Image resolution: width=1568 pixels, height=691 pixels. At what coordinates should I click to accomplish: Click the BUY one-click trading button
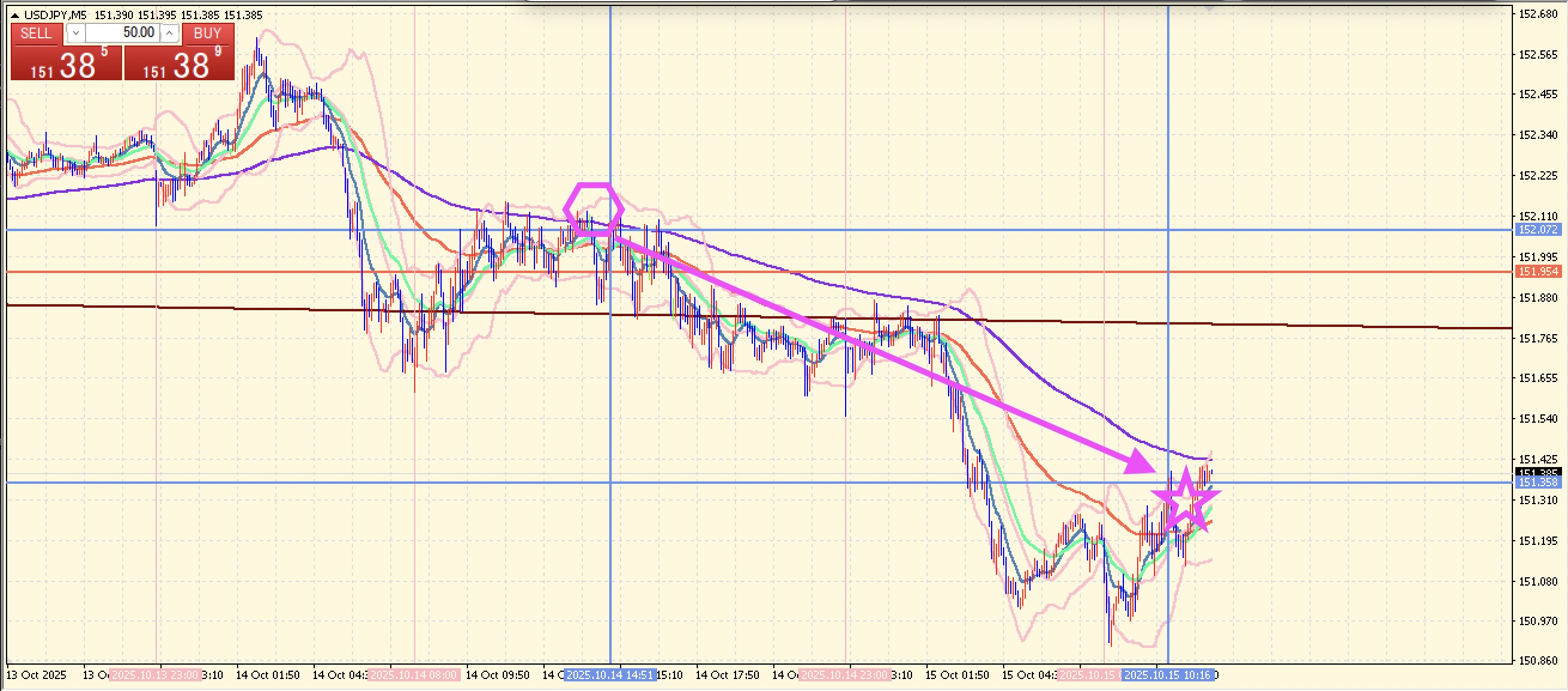click(207, 34)
